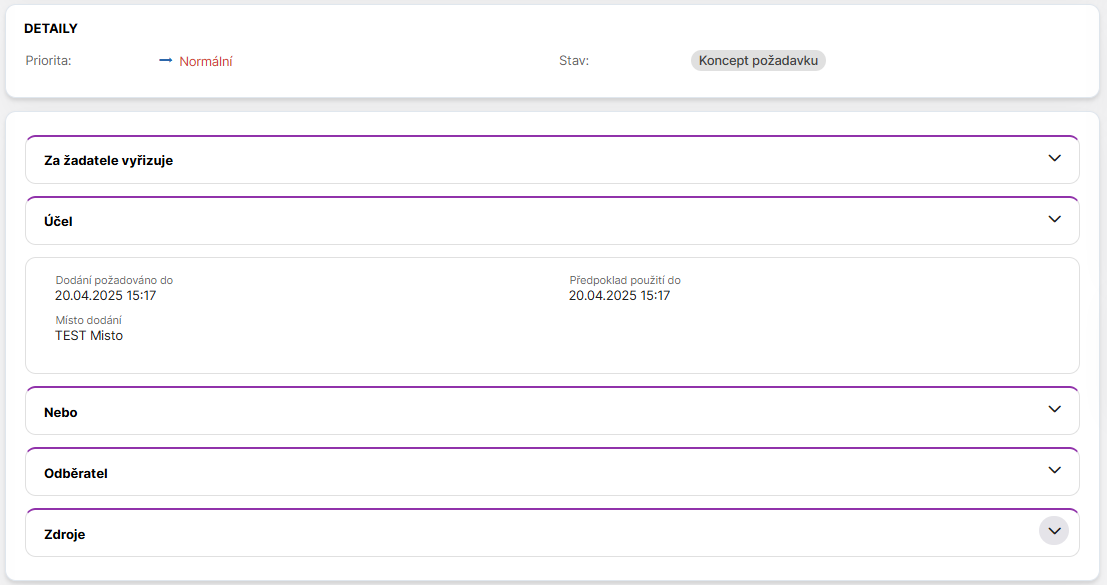Click the Účel section title

point(58,221)
